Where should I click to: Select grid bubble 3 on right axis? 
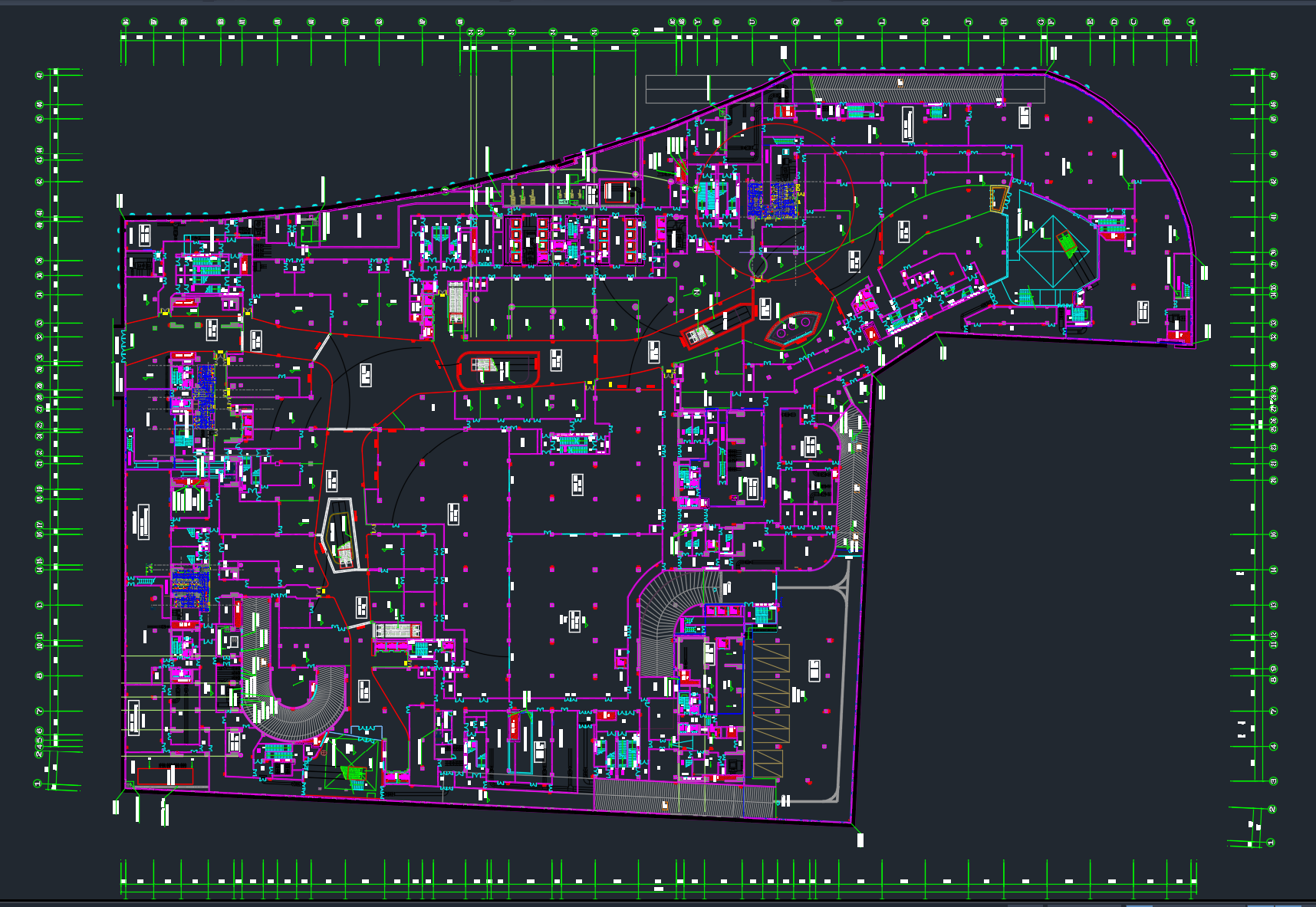tap(1274, 781)
